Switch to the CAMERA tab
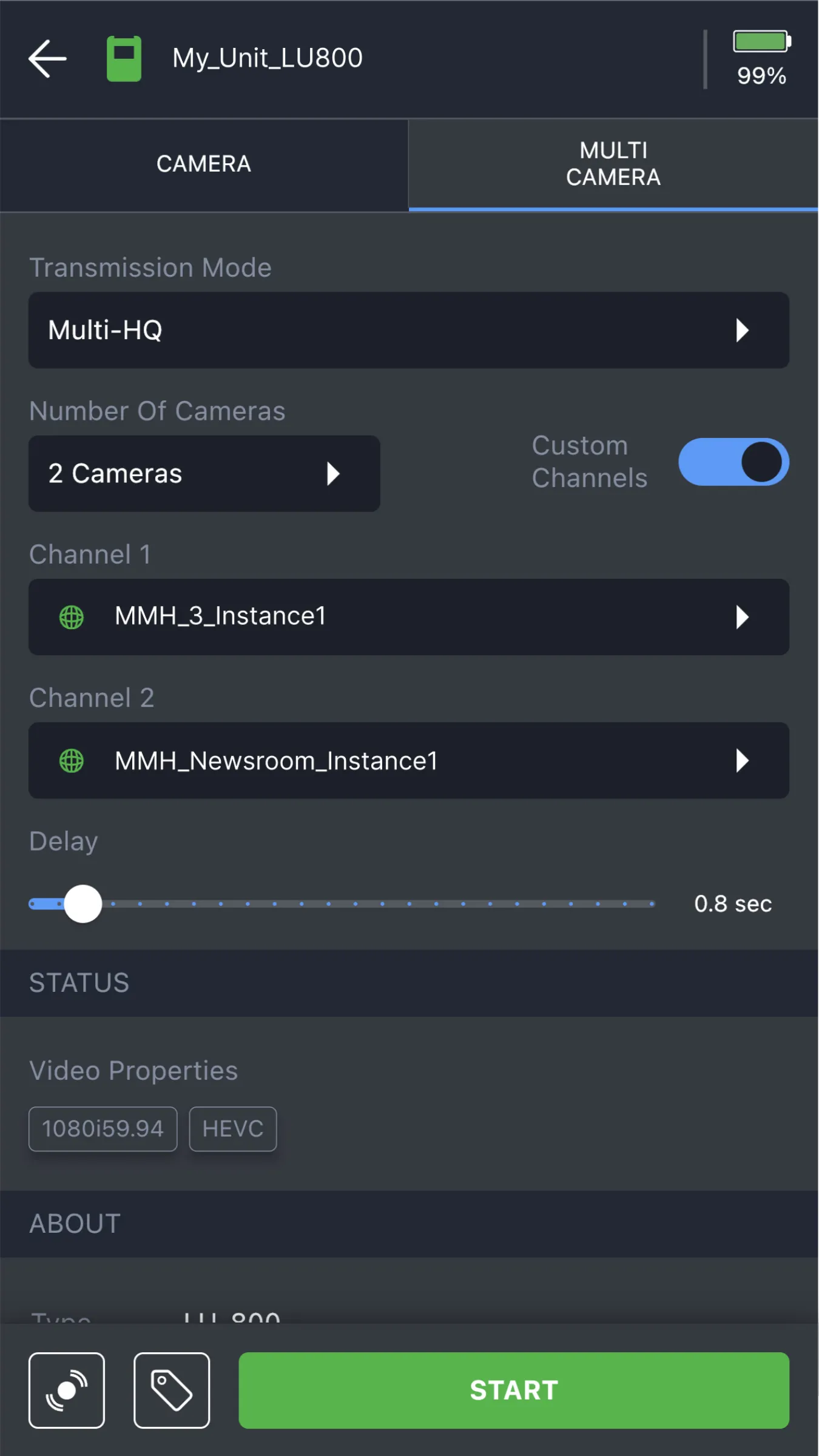 pyautogui.click(x=204, y=164)
